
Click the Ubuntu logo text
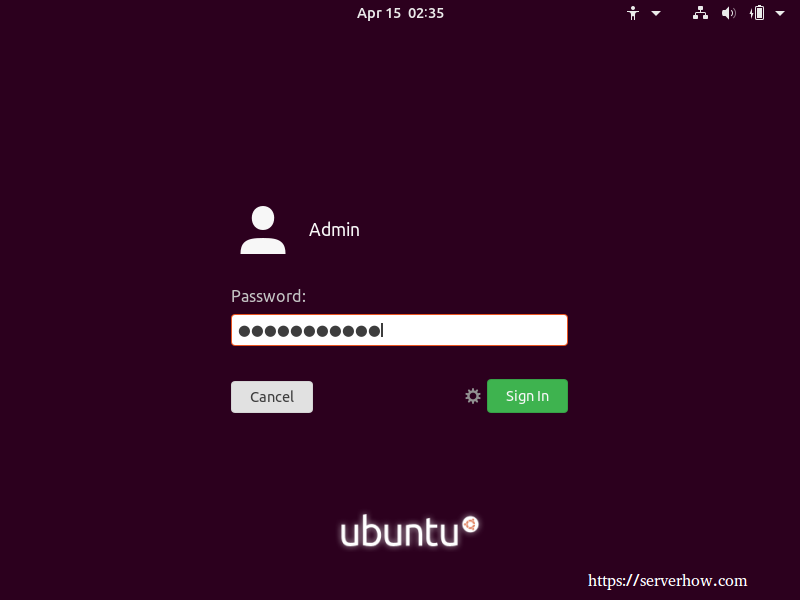coord(399,531)
